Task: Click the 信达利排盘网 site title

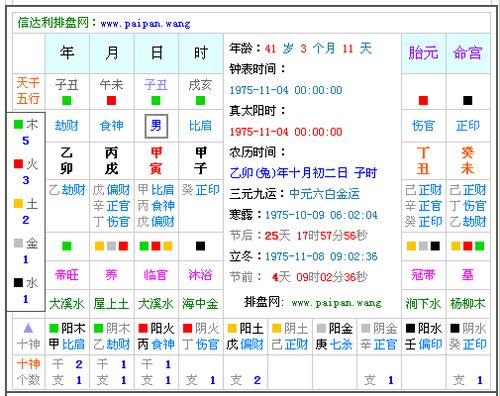Action: tap(53, 23)
